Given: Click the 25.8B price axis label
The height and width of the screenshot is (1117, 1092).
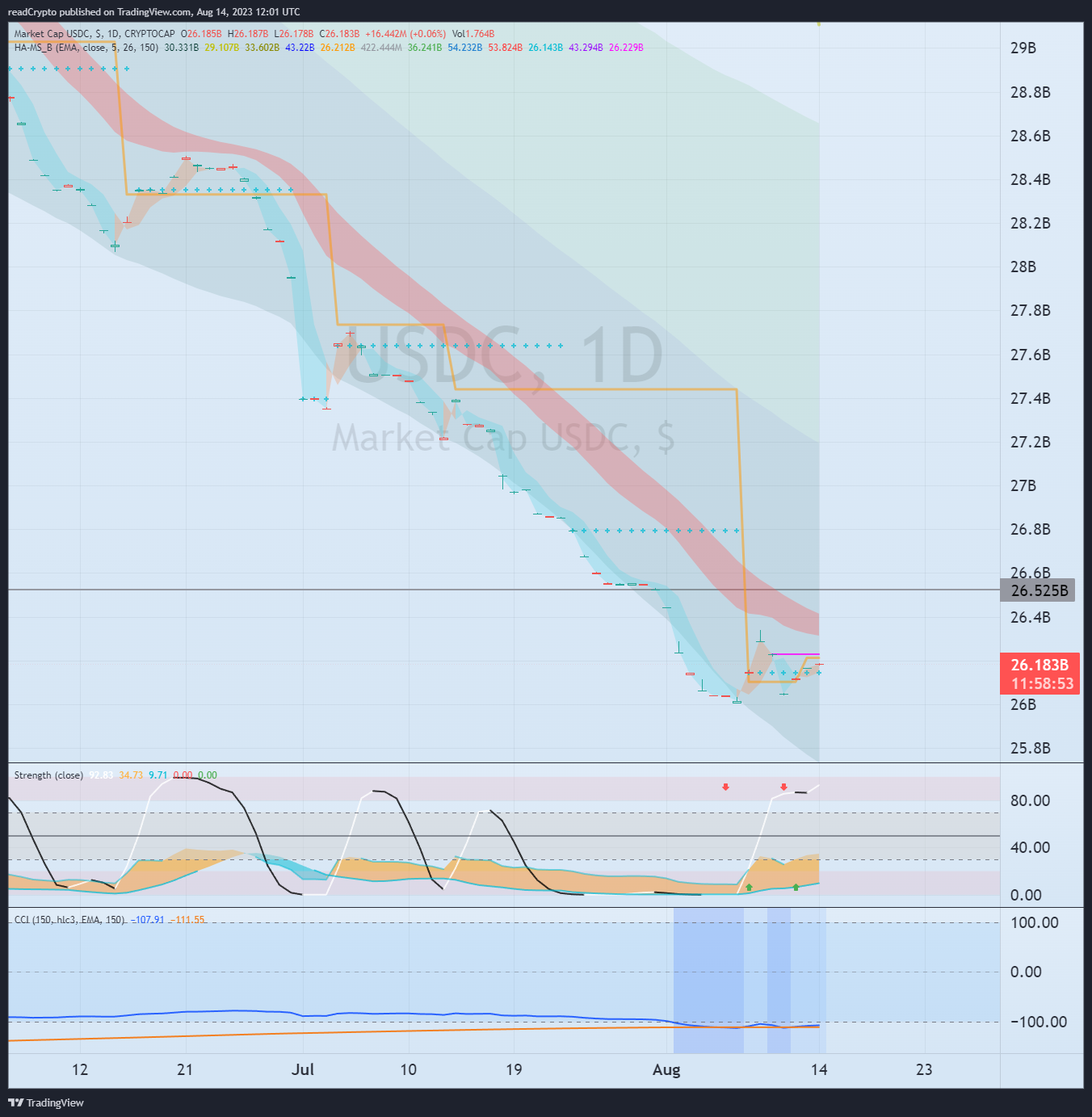Looking at the screenshot, I should [1030, 748].
